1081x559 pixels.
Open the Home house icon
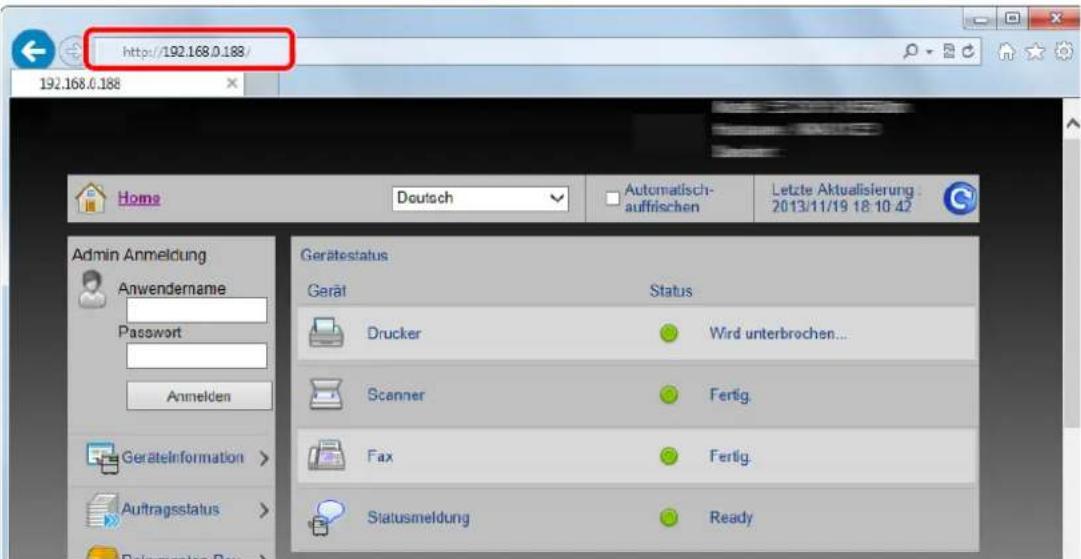point(93,199)
